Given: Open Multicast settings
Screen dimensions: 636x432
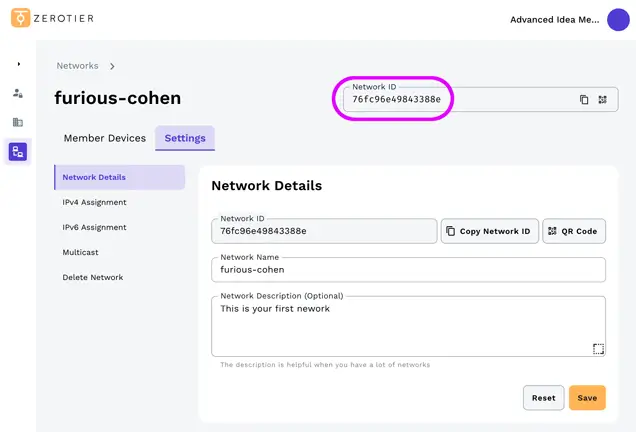Looking at the screenshot, I should pyautogui.click(x=80, y=252).
